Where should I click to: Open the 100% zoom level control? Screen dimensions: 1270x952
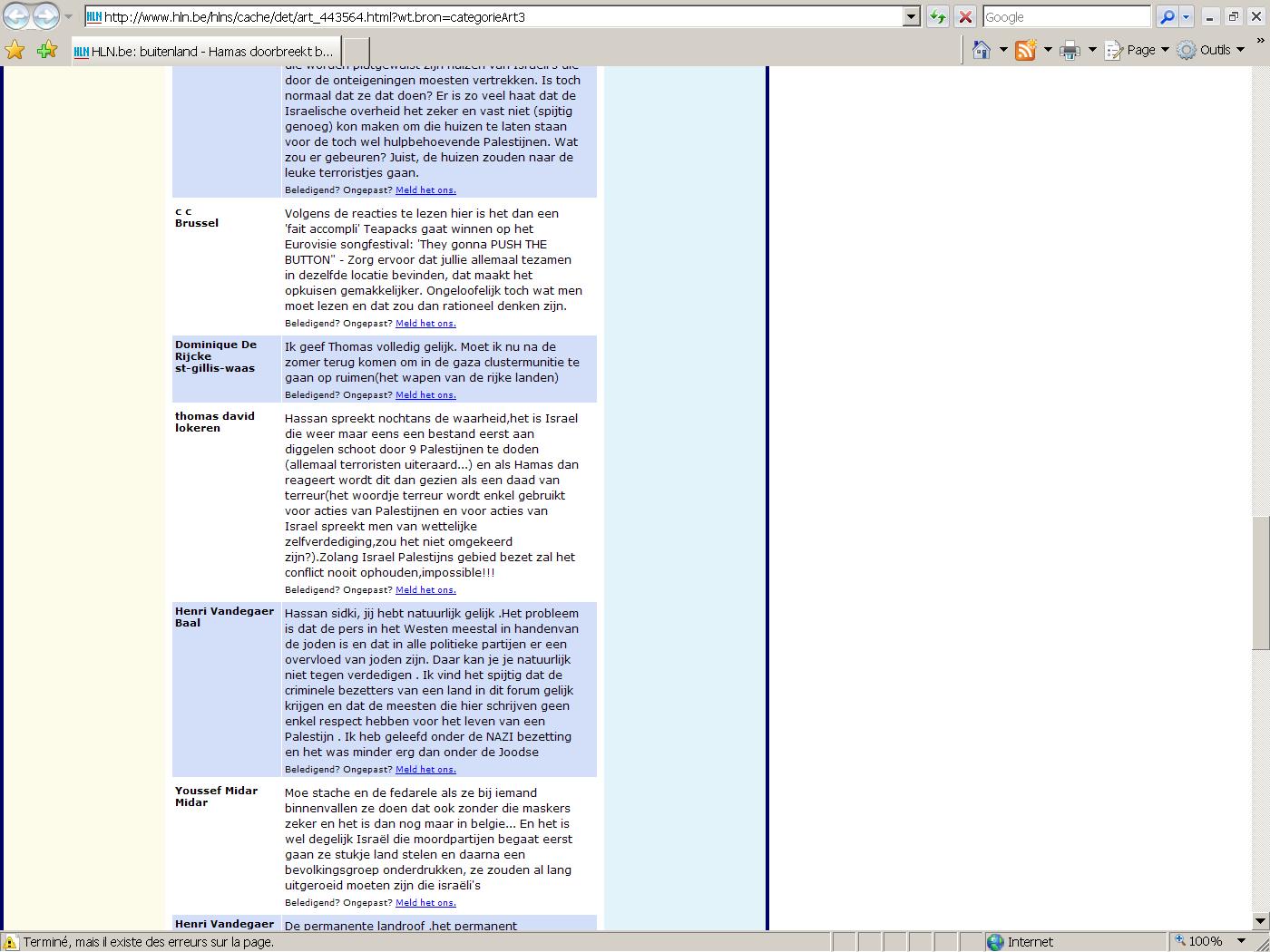tap(1197, 942)
